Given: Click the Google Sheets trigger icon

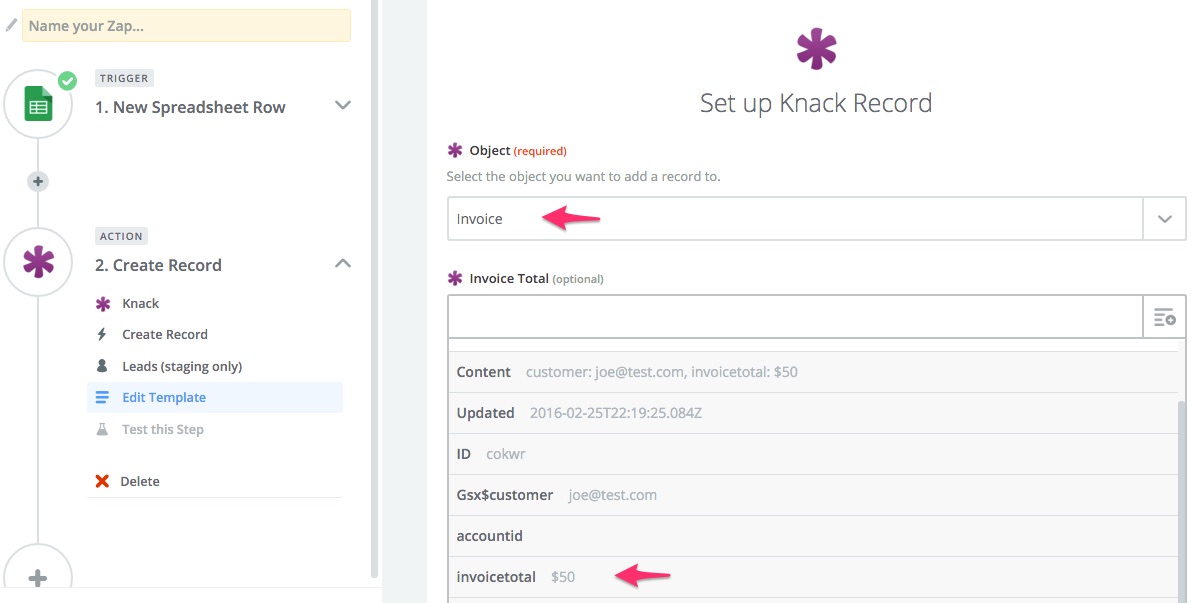Looking at the screenshot, I should [x=38, y=106].
